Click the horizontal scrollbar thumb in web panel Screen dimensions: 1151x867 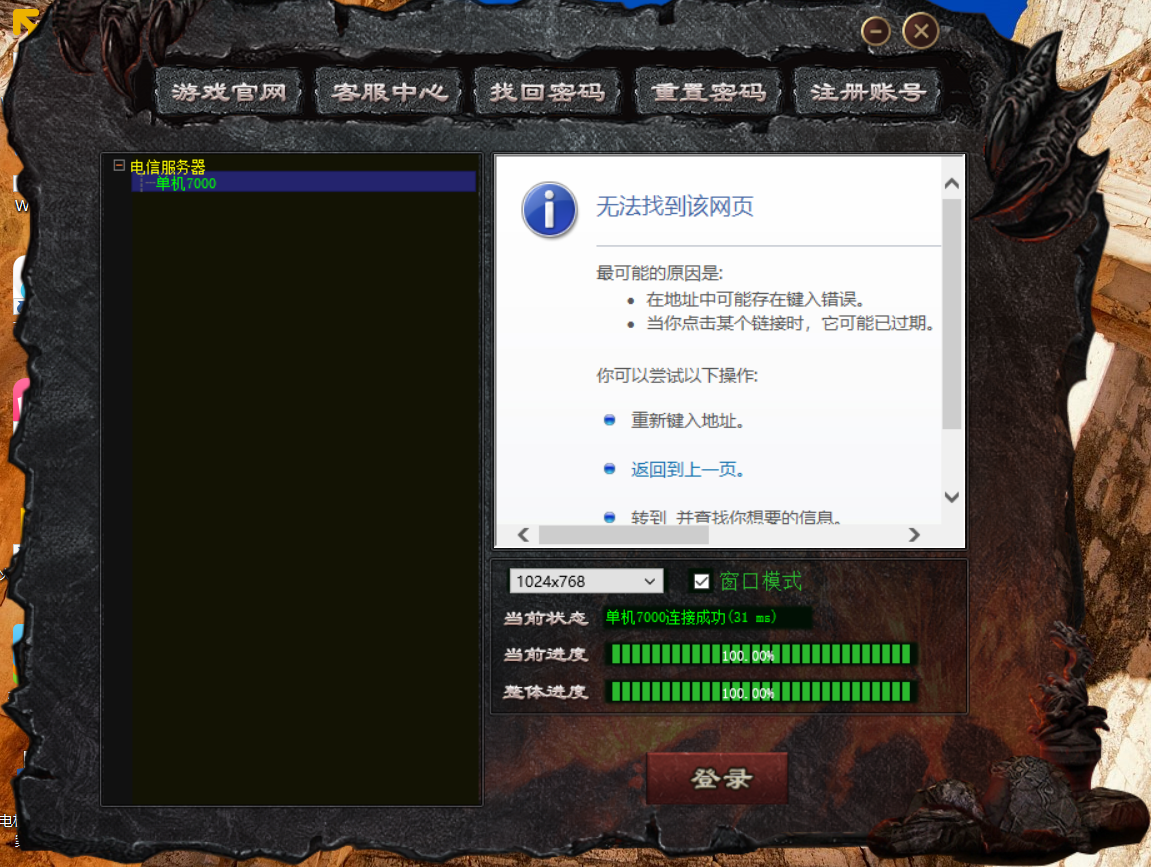[x=624, y=534]
